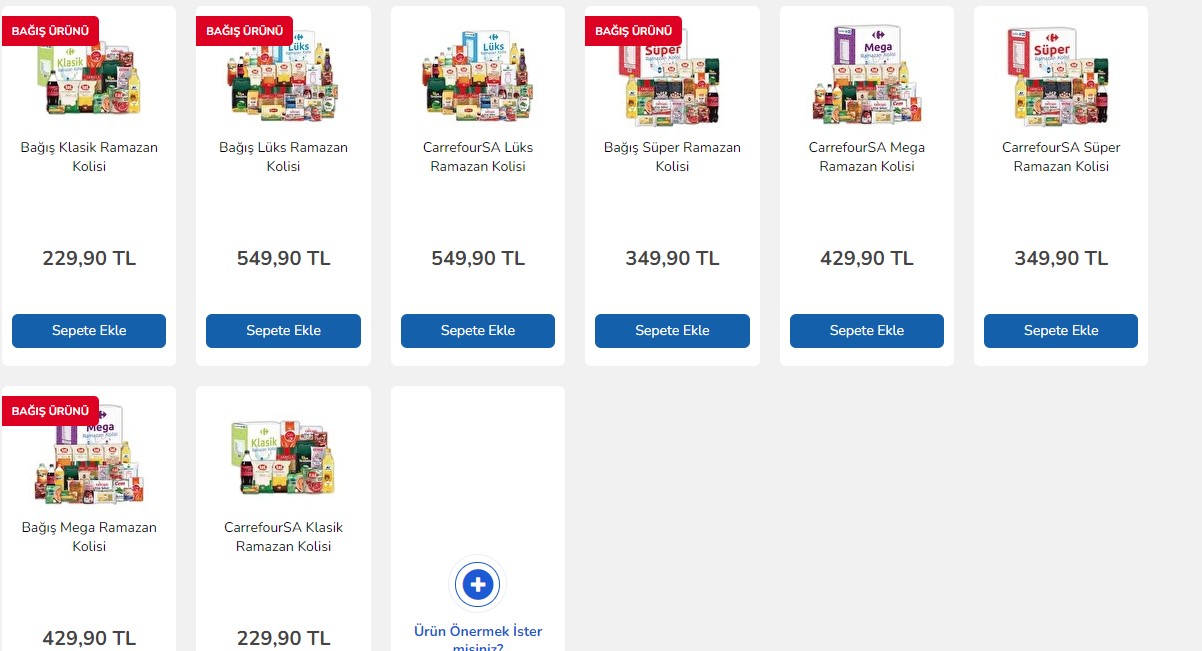Open the CarrefourSA Klasik Ramazan Kolisi title link
This screenshot has height=651, width=1202.
pyautogui.click(x=283, y=537)
